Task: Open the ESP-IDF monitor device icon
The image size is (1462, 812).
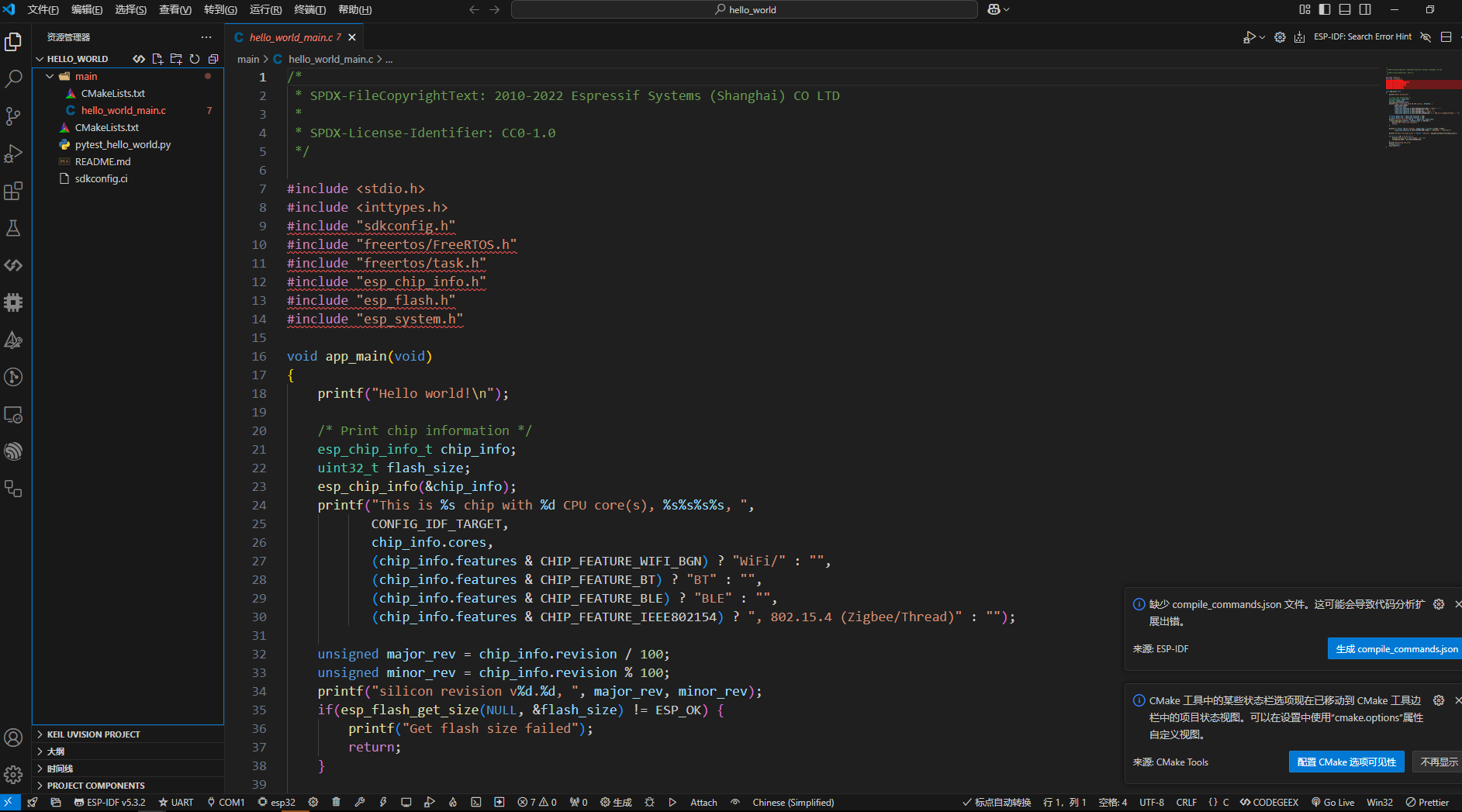Action: [x=406, y=802]
